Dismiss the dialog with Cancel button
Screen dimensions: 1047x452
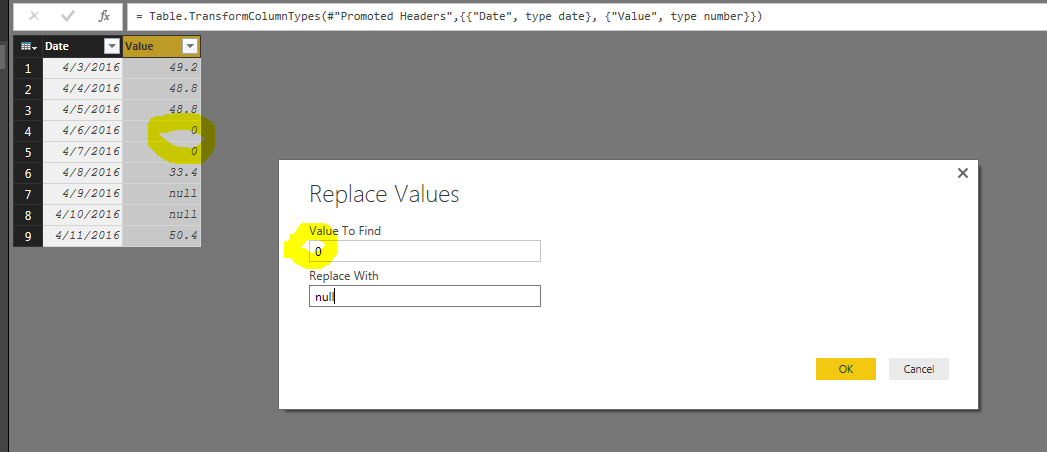click(918, 369)
